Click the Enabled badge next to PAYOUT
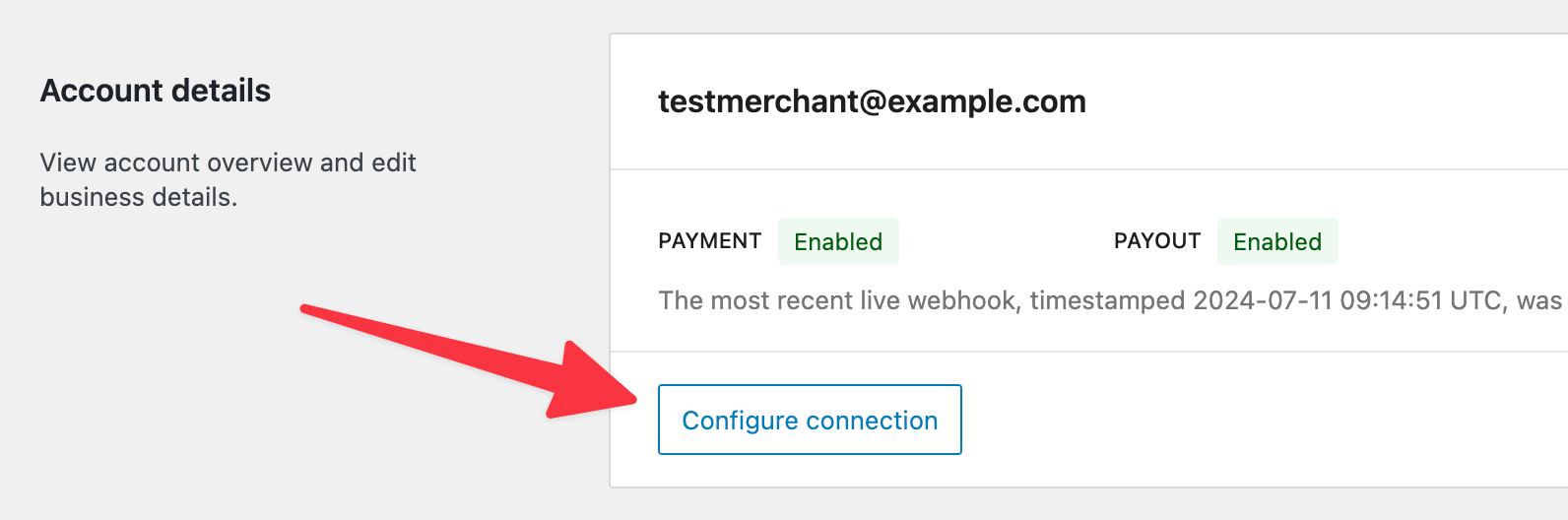The width and height of the screenshot is (1568, 520). point(1277,241)
